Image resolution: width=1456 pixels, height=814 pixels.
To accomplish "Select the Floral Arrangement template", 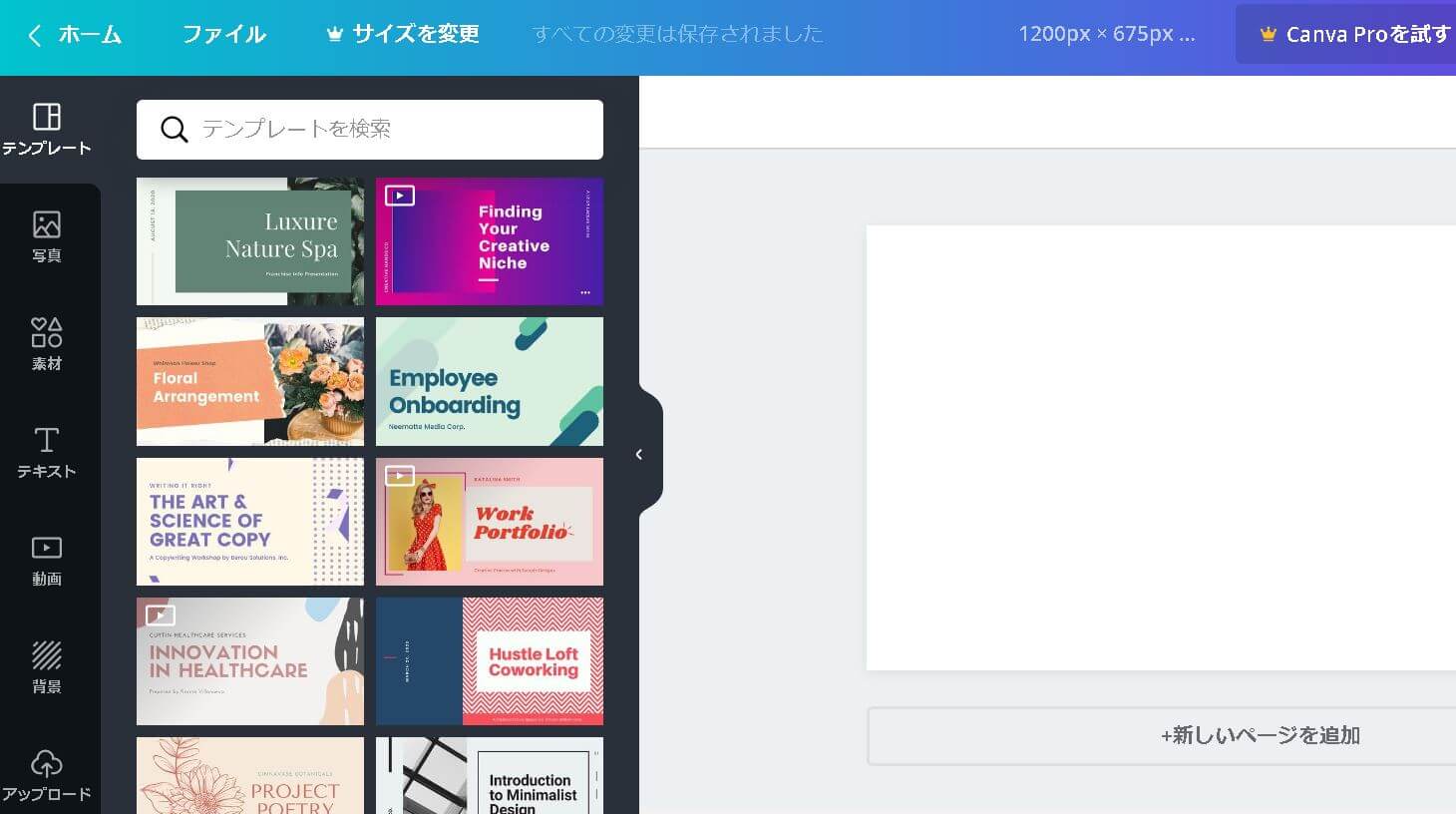I will (x=250, y=381).
